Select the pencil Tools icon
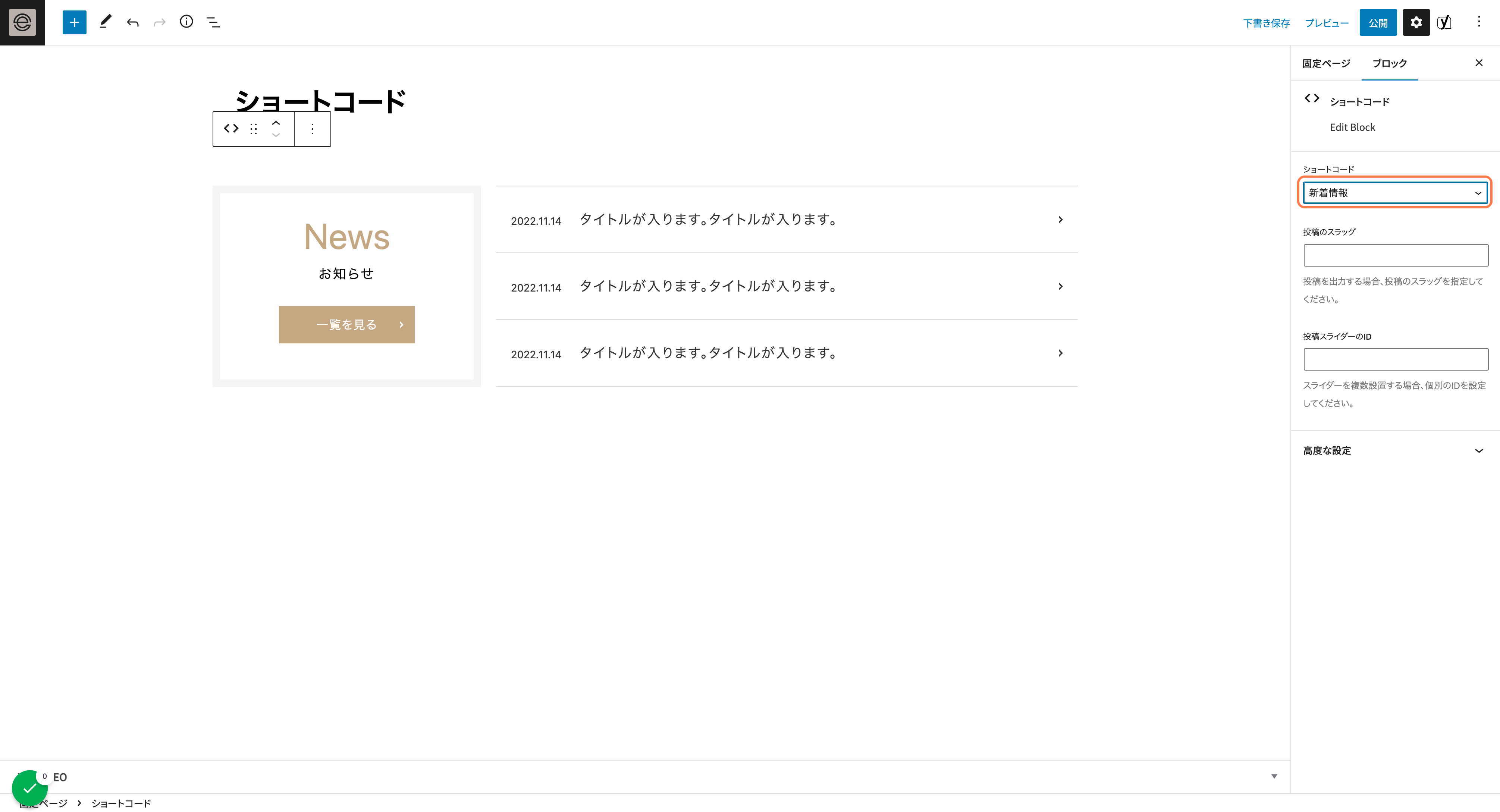This screenshot has width=1500, height=812. point(106,22)
